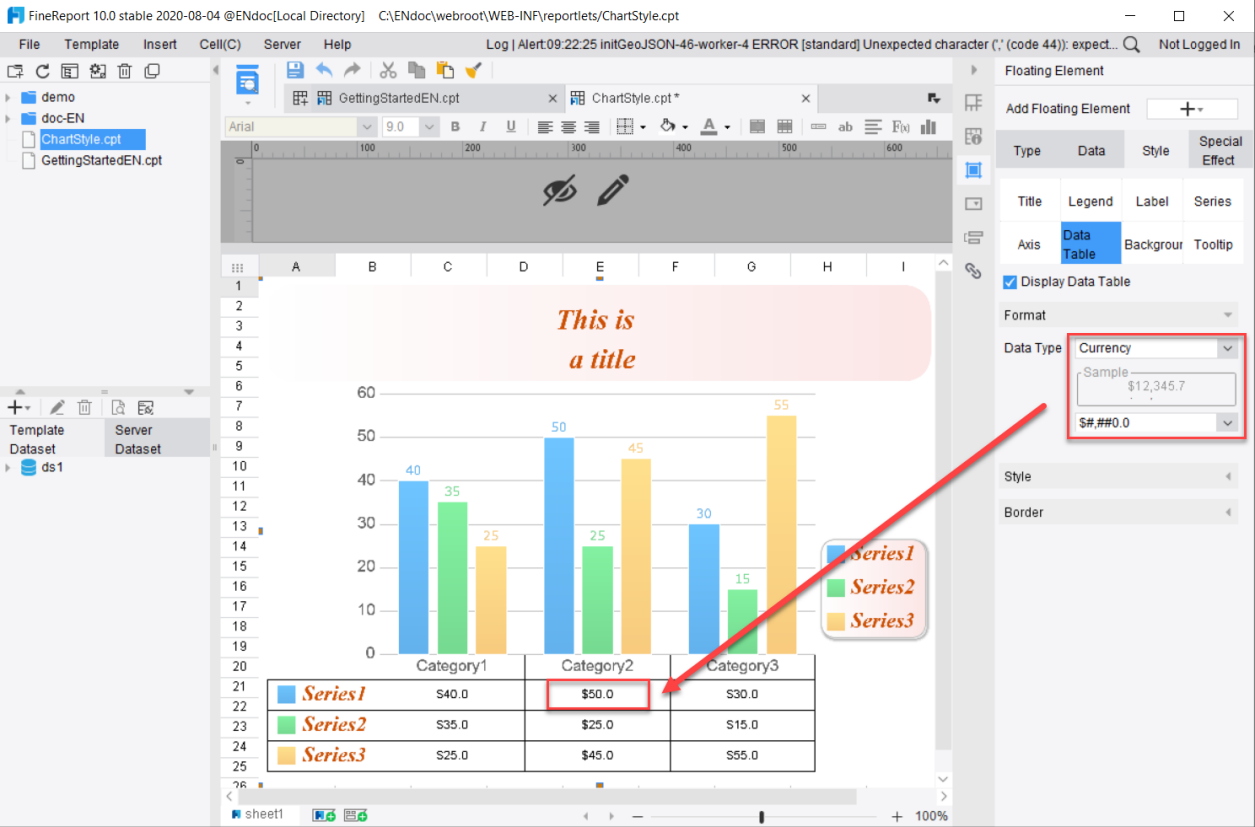Click the Copy icon in toolbar
This screenshot has height=827, width=1255.
[417, 70]
